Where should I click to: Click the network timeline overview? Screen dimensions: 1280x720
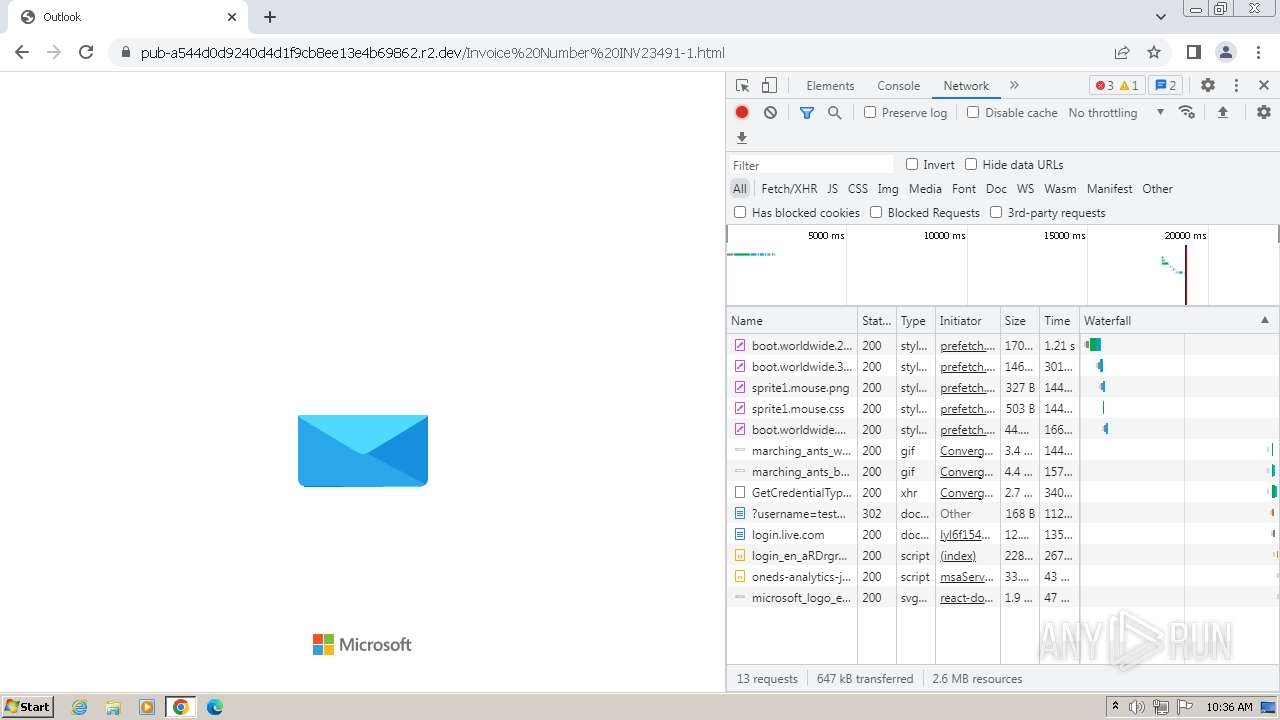[x=1003, y=265]
